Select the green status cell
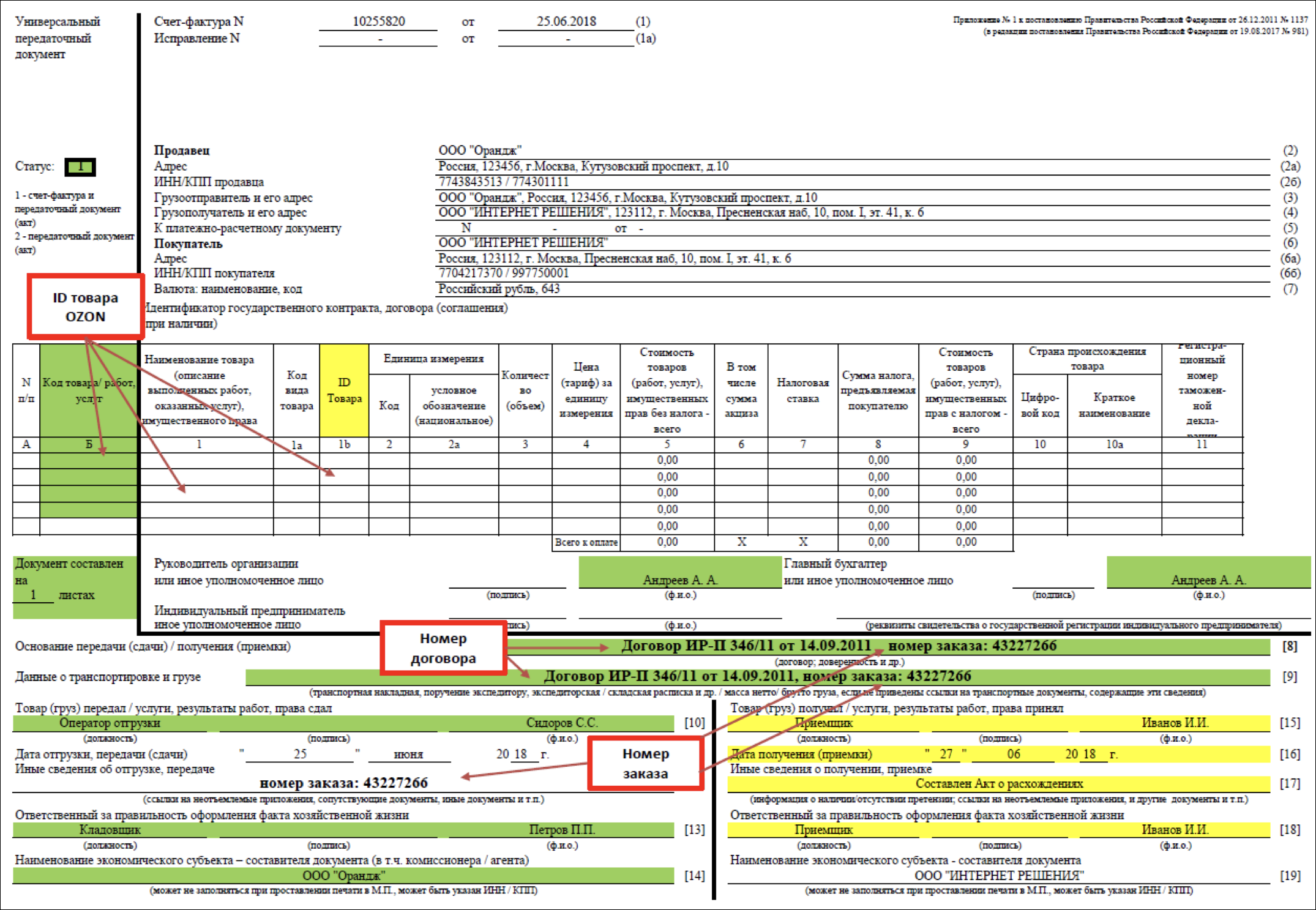 (x=80, y=166)
